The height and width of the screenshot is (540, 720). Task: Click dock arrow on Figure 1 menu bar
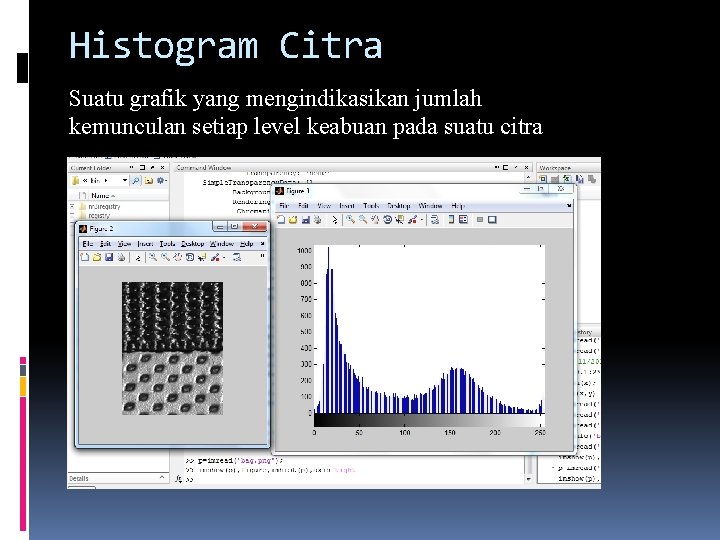click(x=569, y=206)
